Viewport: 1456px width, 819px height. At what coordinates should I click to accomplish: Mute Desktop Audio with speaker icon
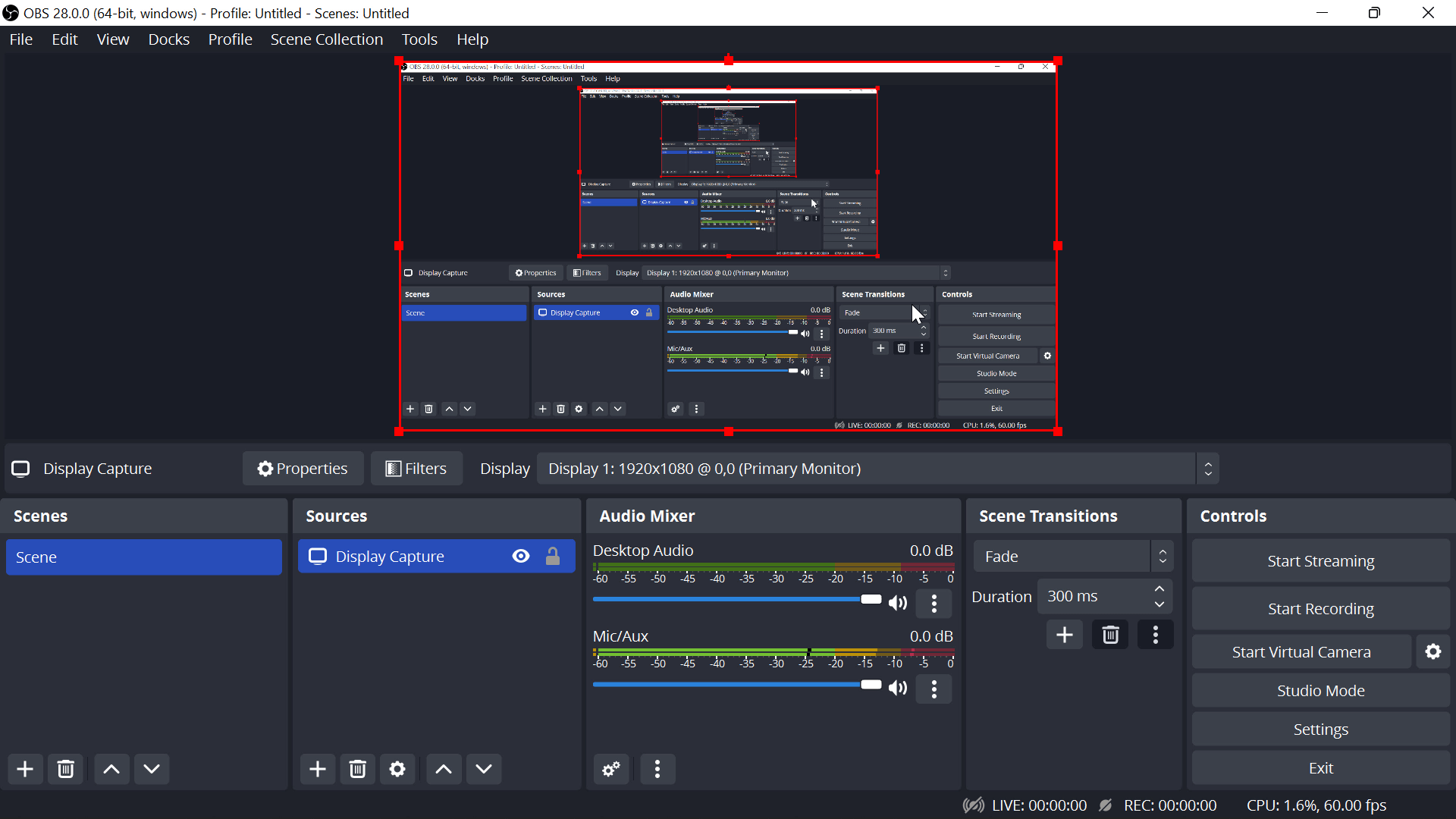[x=896, y=601]
